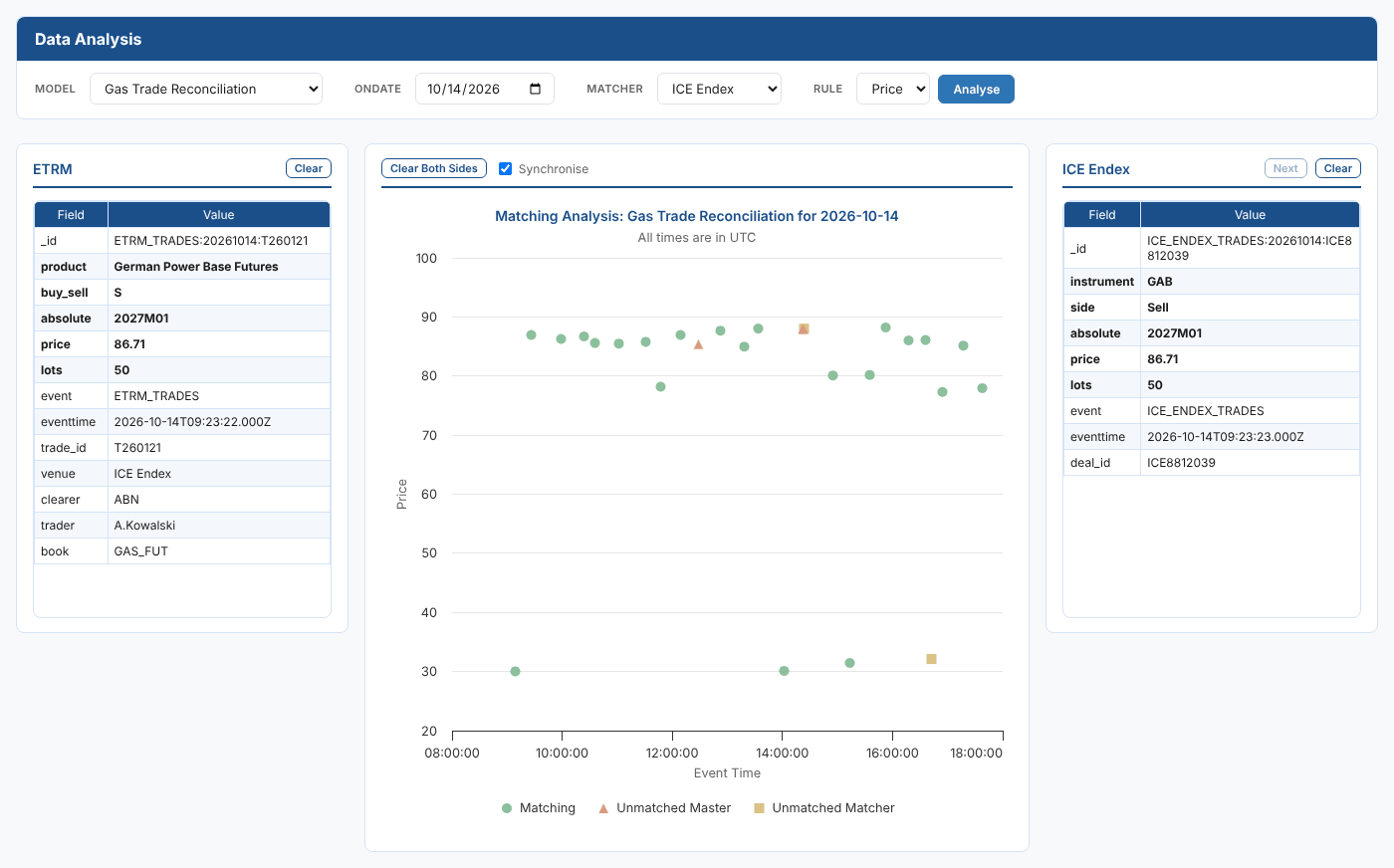The width and height of the screenshot is (1394, 868).
Task: Click the ETRM Field column header
Action: coord(71,215)
